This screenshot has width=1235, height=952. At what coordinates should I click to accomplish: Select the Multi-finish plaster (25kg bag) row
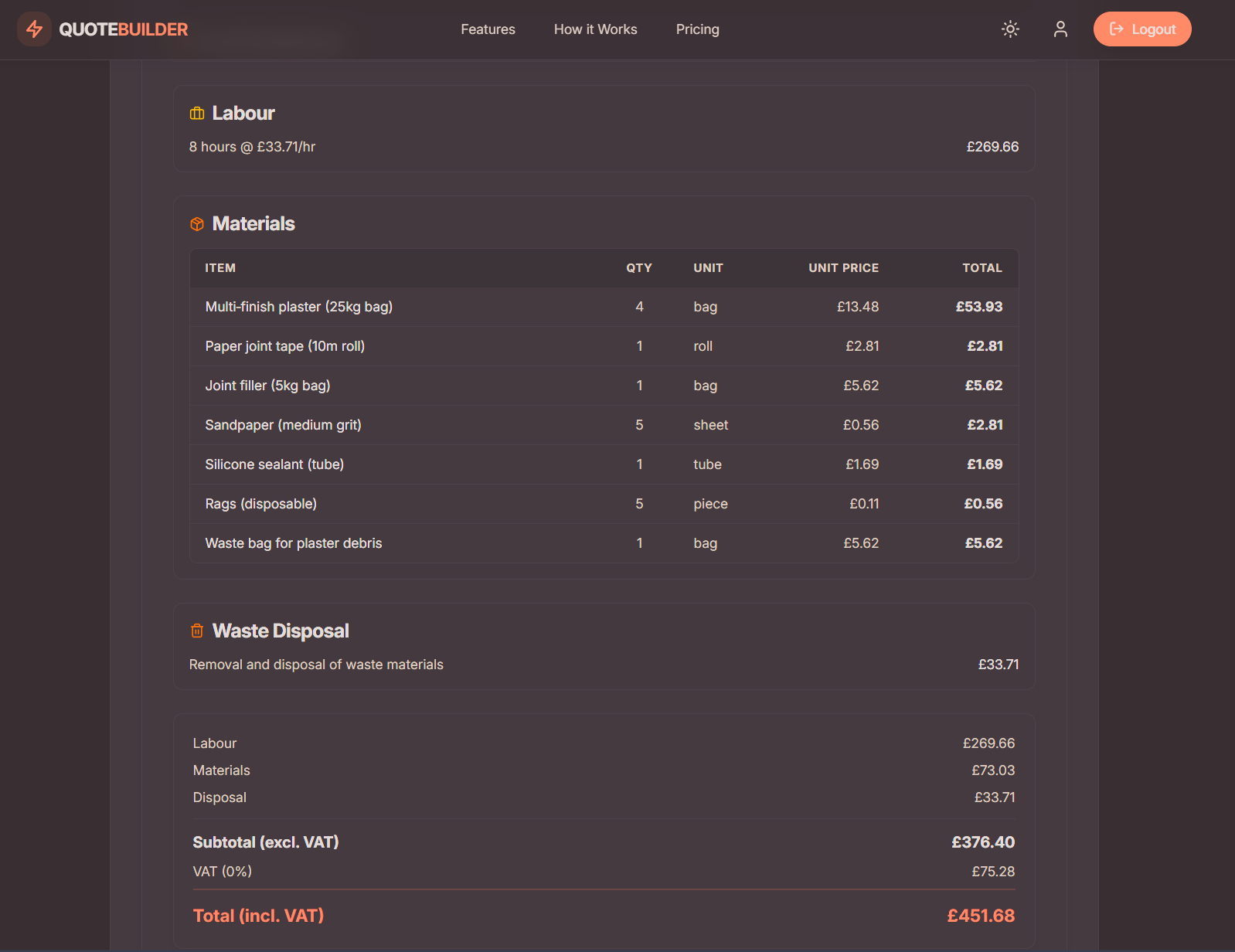604,307
